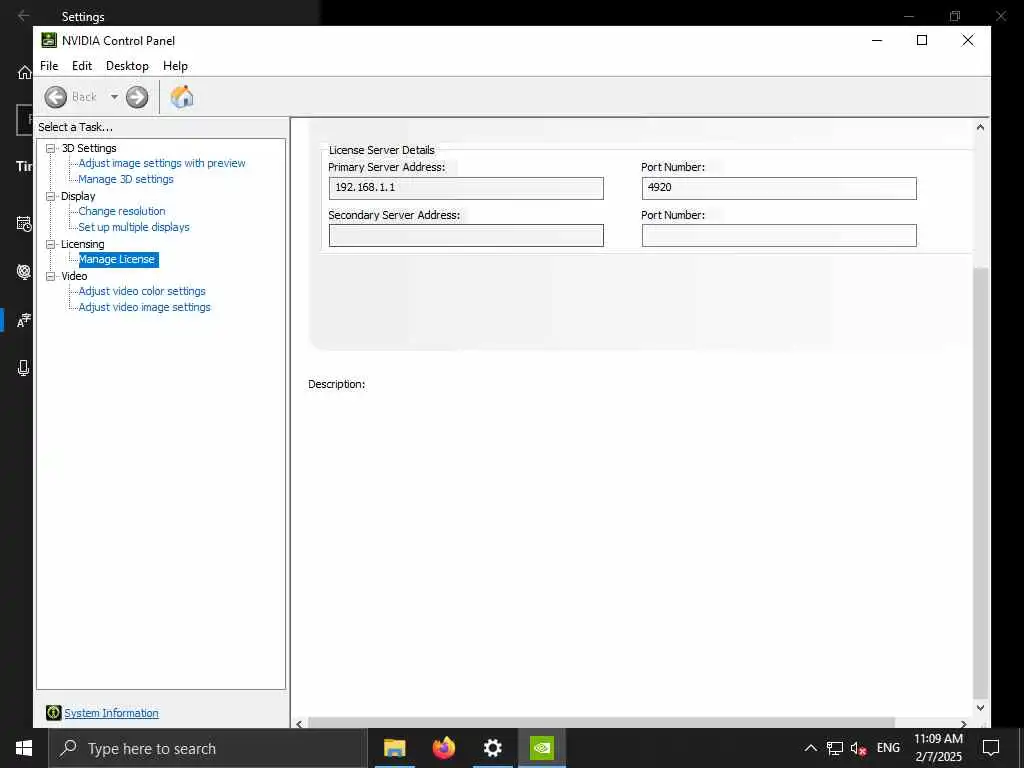The width and height of the screenshot is (1024, 768).
Task: Open the Action Center notifications icon
Action: coord(991,748)
